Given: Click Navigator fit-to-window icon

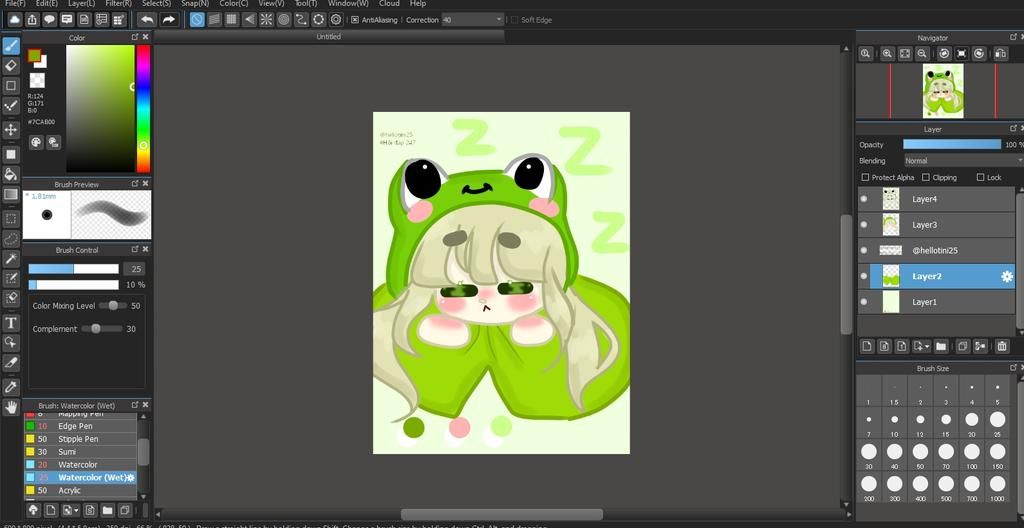Looking at the screenshot, I should point(904,54).
